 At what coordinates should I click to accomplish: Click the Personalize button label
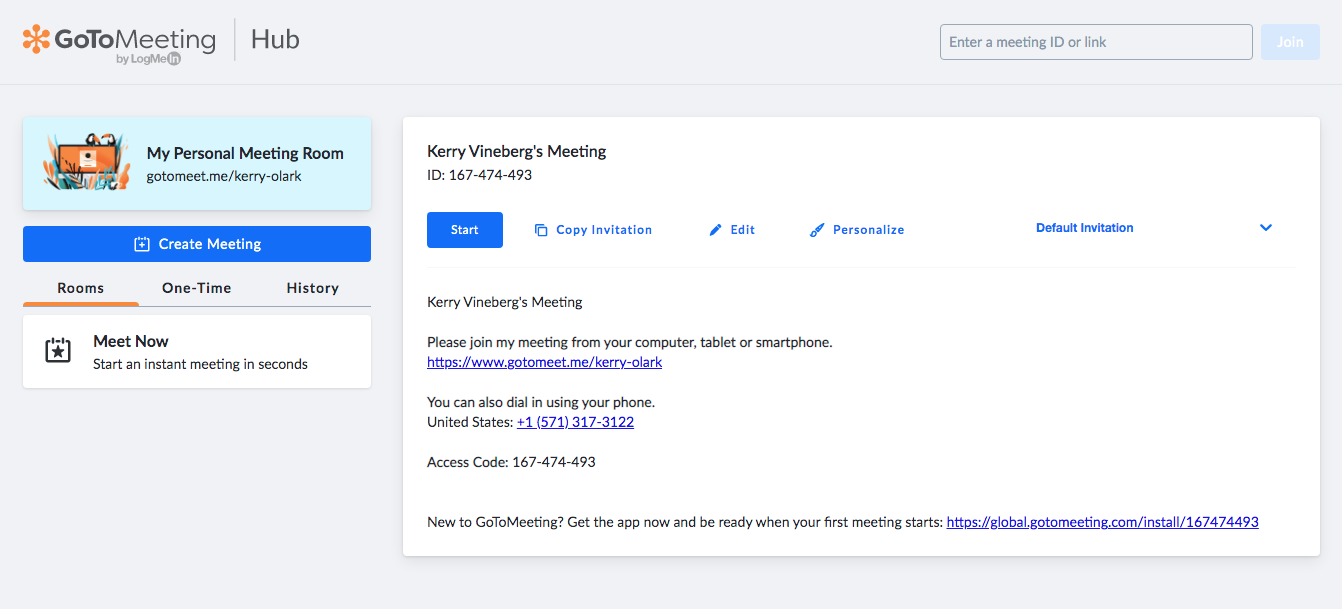[869, 230]
